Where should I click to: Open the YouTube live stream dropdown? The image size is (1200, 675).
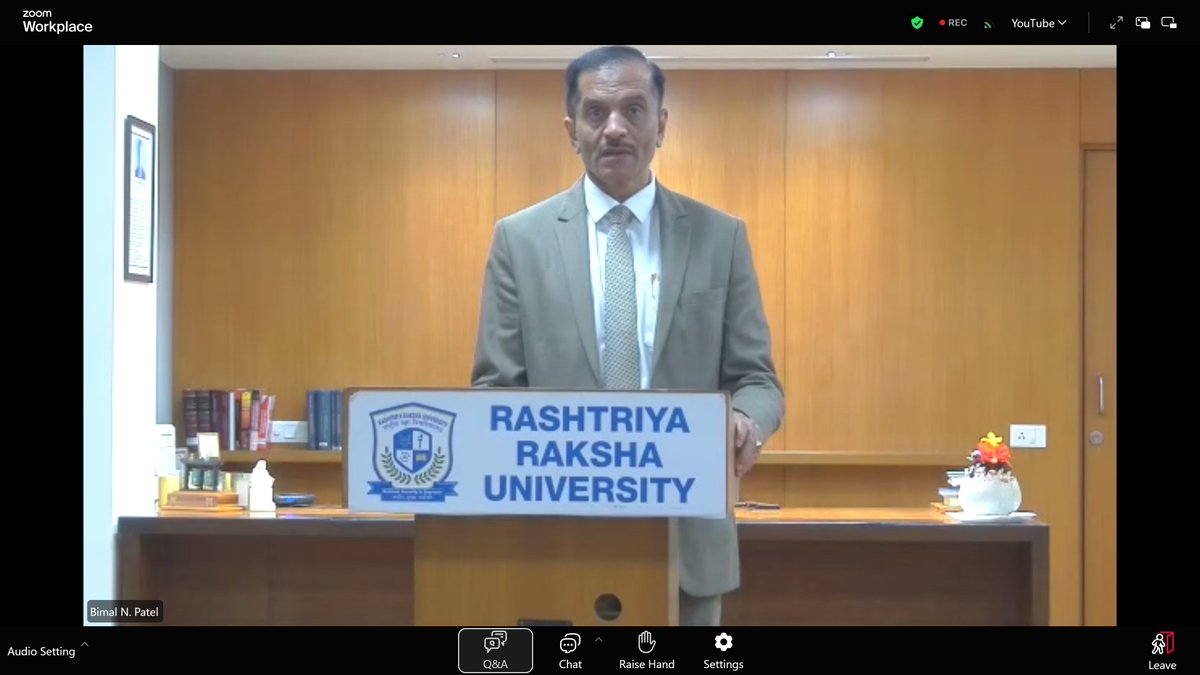point(1038,23)
